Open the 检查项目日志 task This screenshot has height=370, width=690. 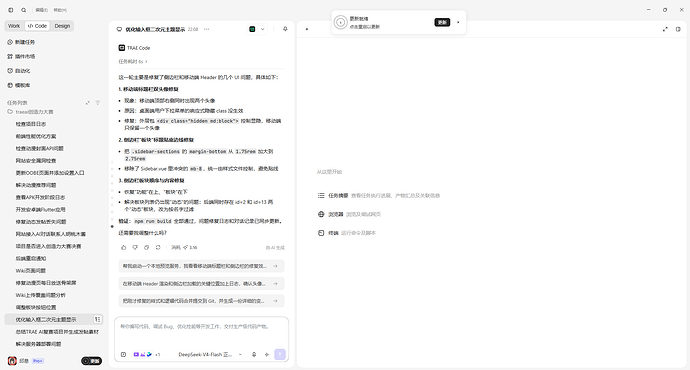pyautogui.click(x=31, y=124)
